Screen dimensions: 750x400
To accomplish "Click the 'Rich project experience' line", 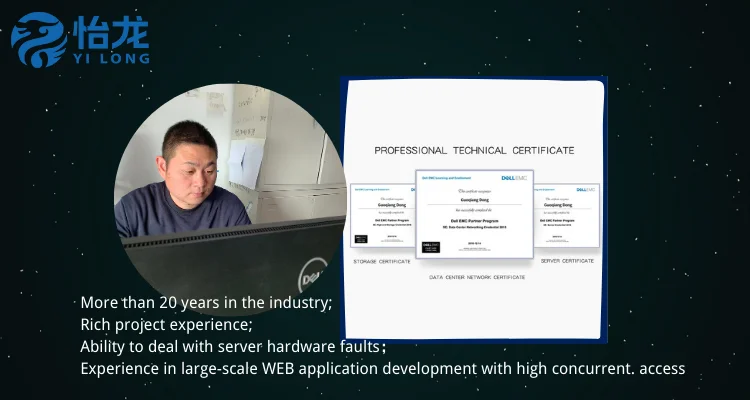I will (x=166, y=324).
